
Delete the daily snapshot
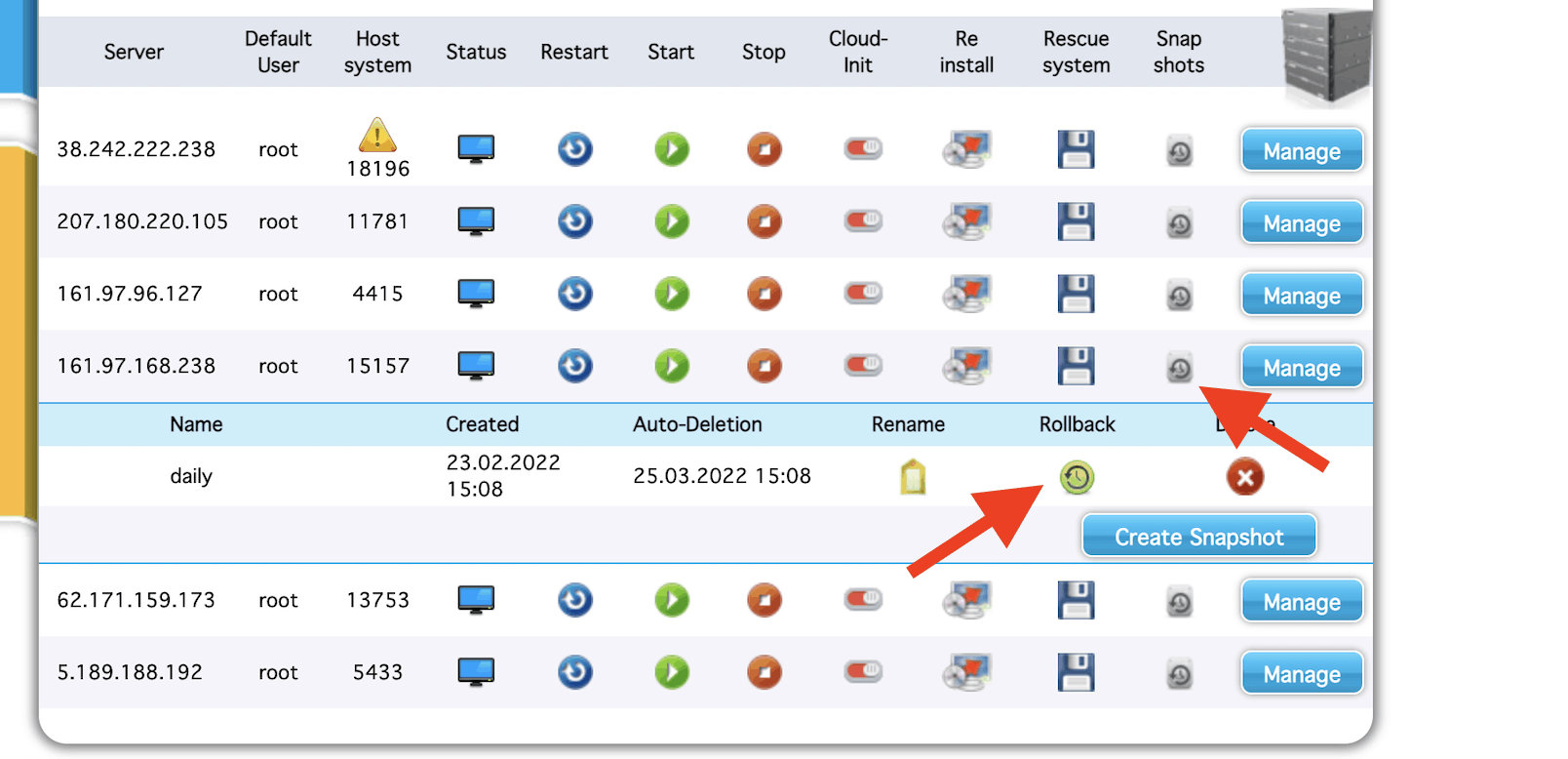(1244, 477)
